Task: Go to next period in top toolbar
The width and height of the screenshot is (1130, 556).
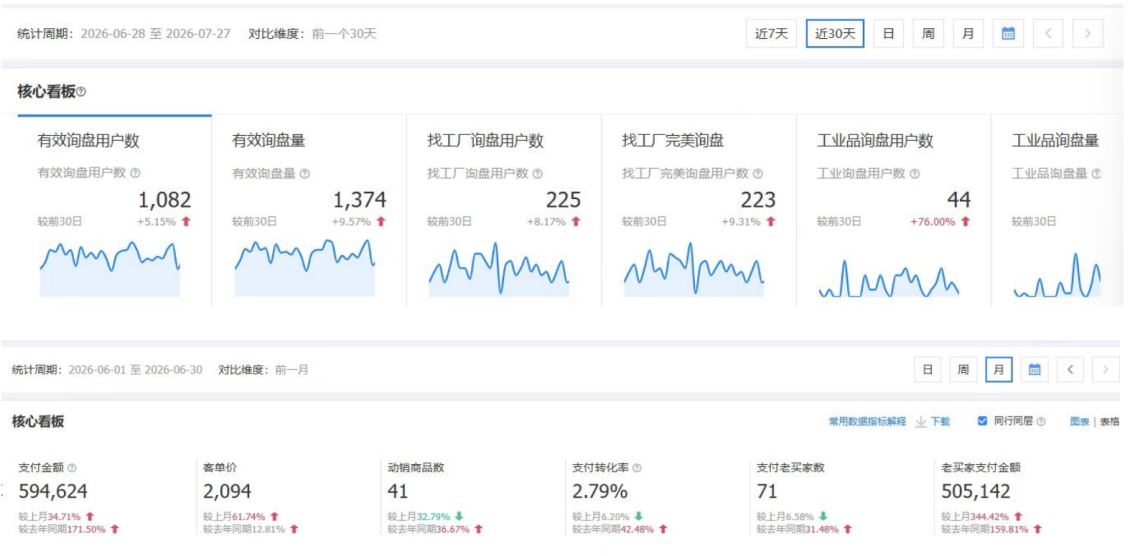Action: point(1087,33)
